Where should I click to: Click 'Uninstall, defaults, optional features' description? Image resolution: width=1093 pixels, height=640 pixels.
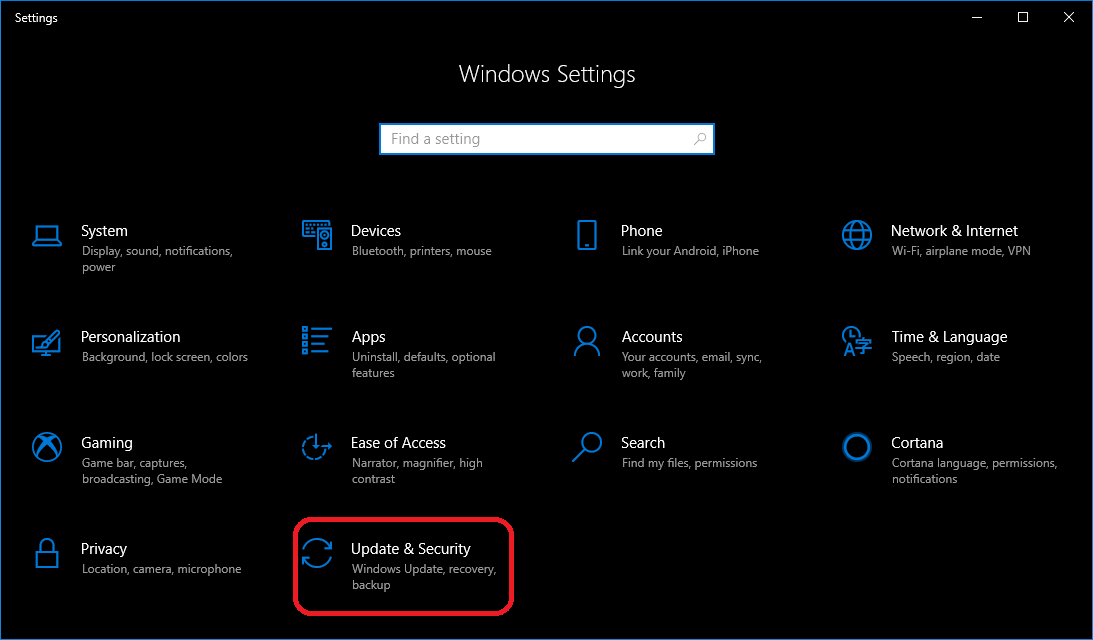click(424, 365)
